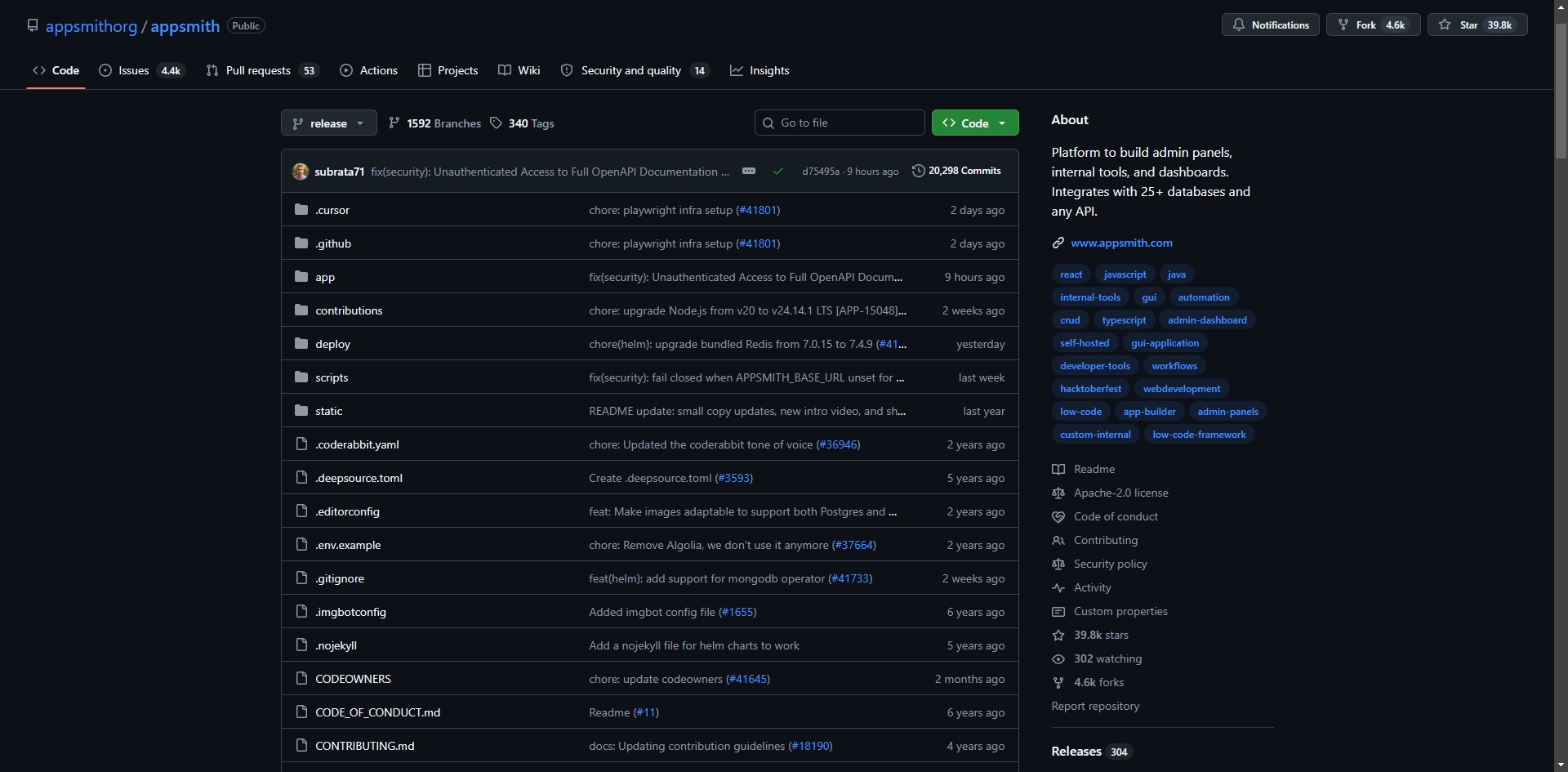Open the Wiki tab
Screen dimensions: 1568x772
[x=519, y=70]
